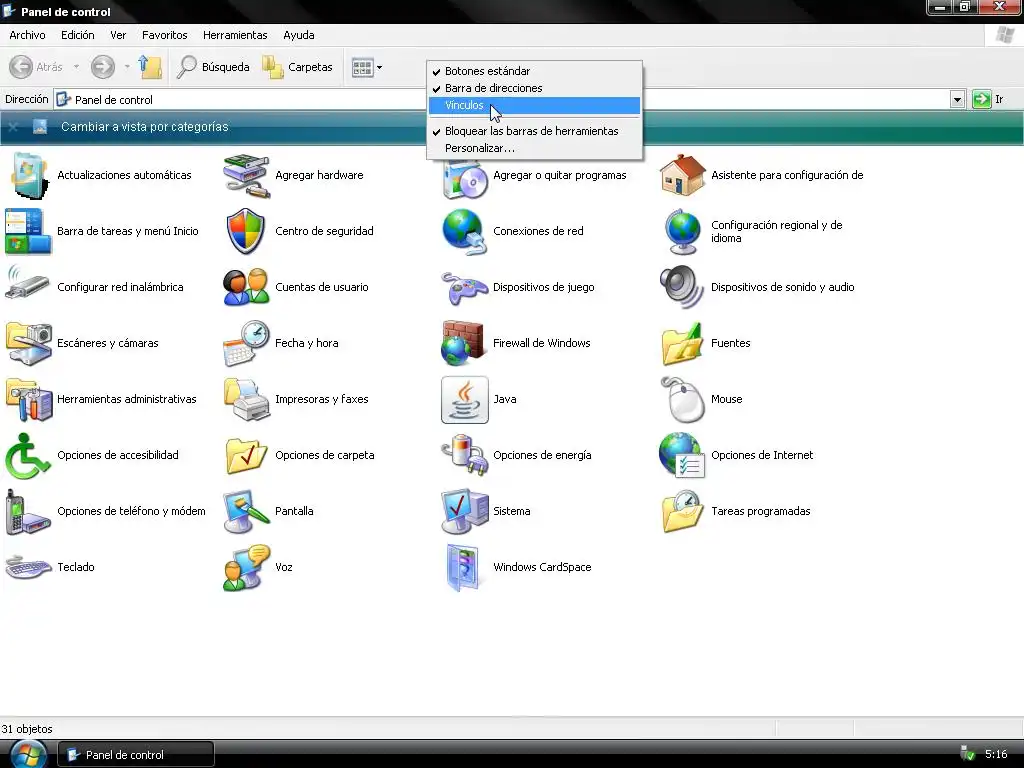
Task: Open Opciones de teléfono y módem icon
Action: tap(27, 512)
